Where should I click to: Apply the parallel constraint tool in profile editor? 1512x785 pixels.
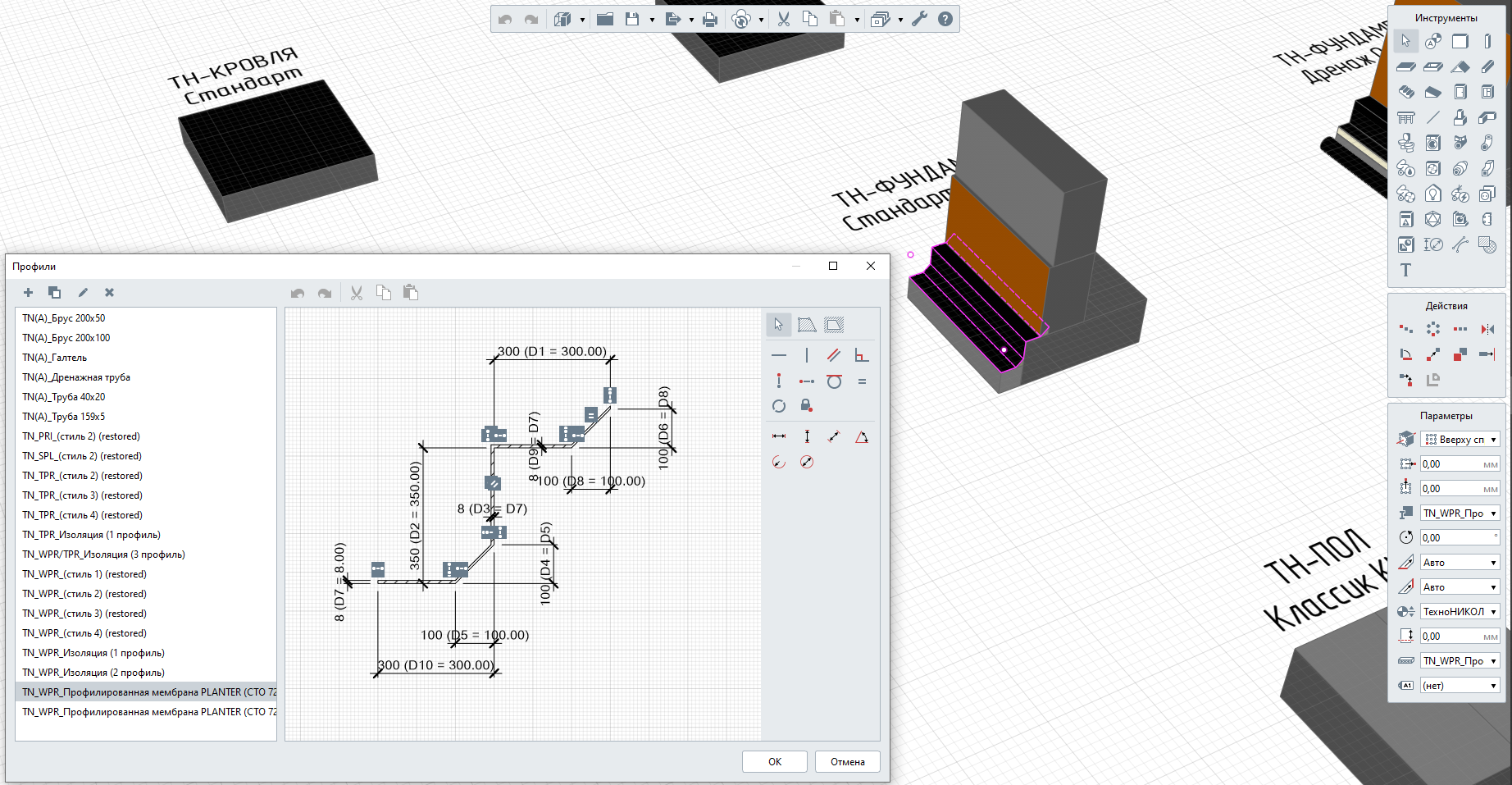(x=834, y=355)
